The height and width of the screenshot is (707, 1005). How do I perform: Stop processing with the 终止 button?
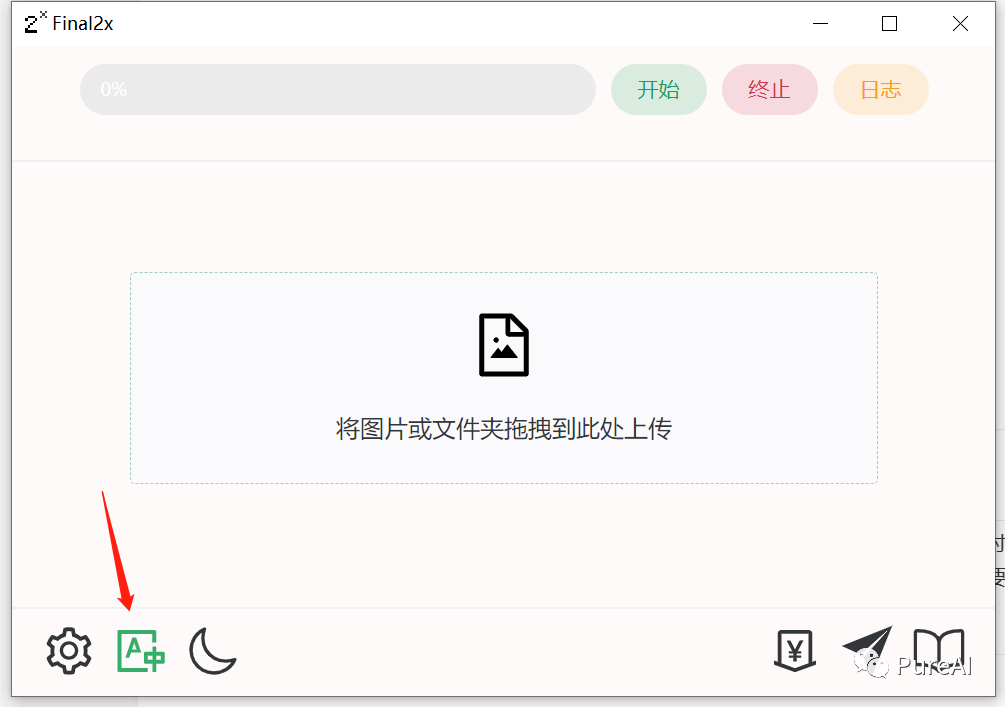(770, 89)
